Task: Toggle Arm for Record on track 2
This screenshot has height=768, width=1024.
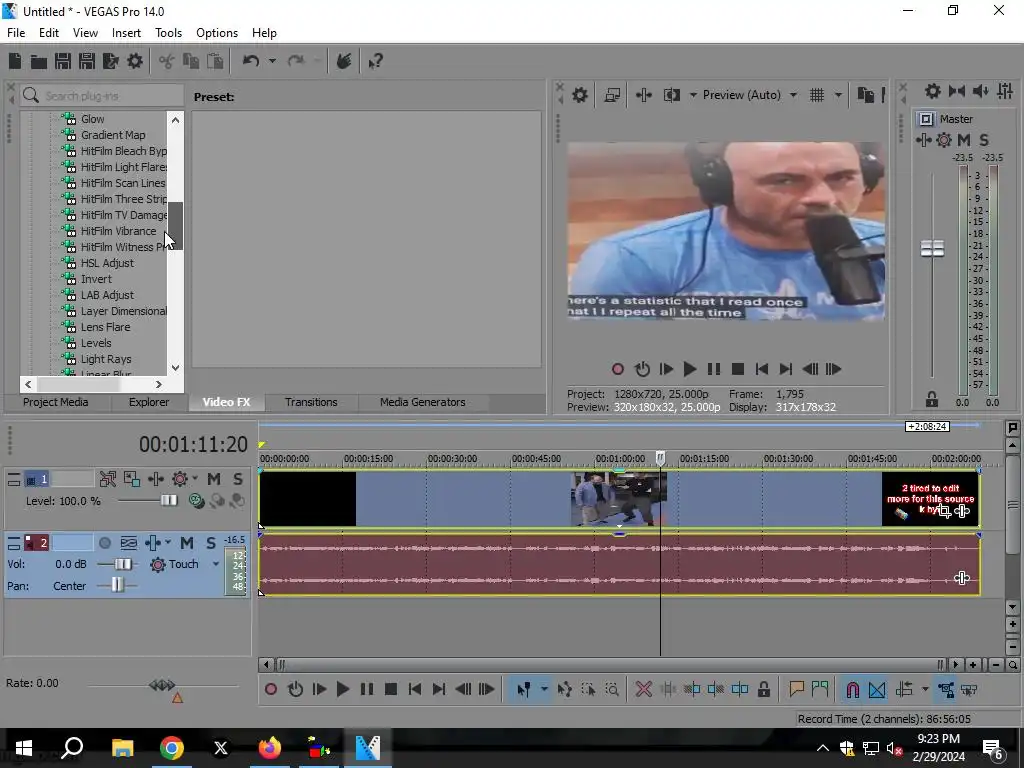Action: (104, 543)
